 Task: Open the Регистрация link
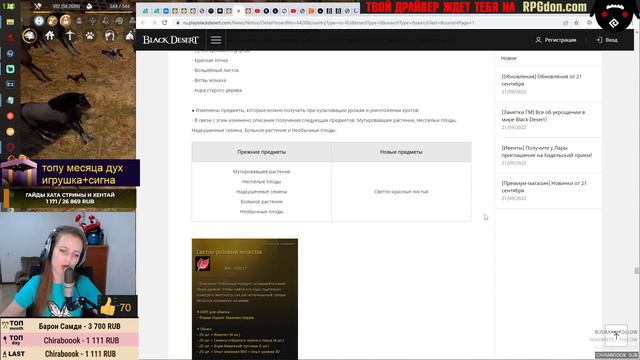coord(556,40)
